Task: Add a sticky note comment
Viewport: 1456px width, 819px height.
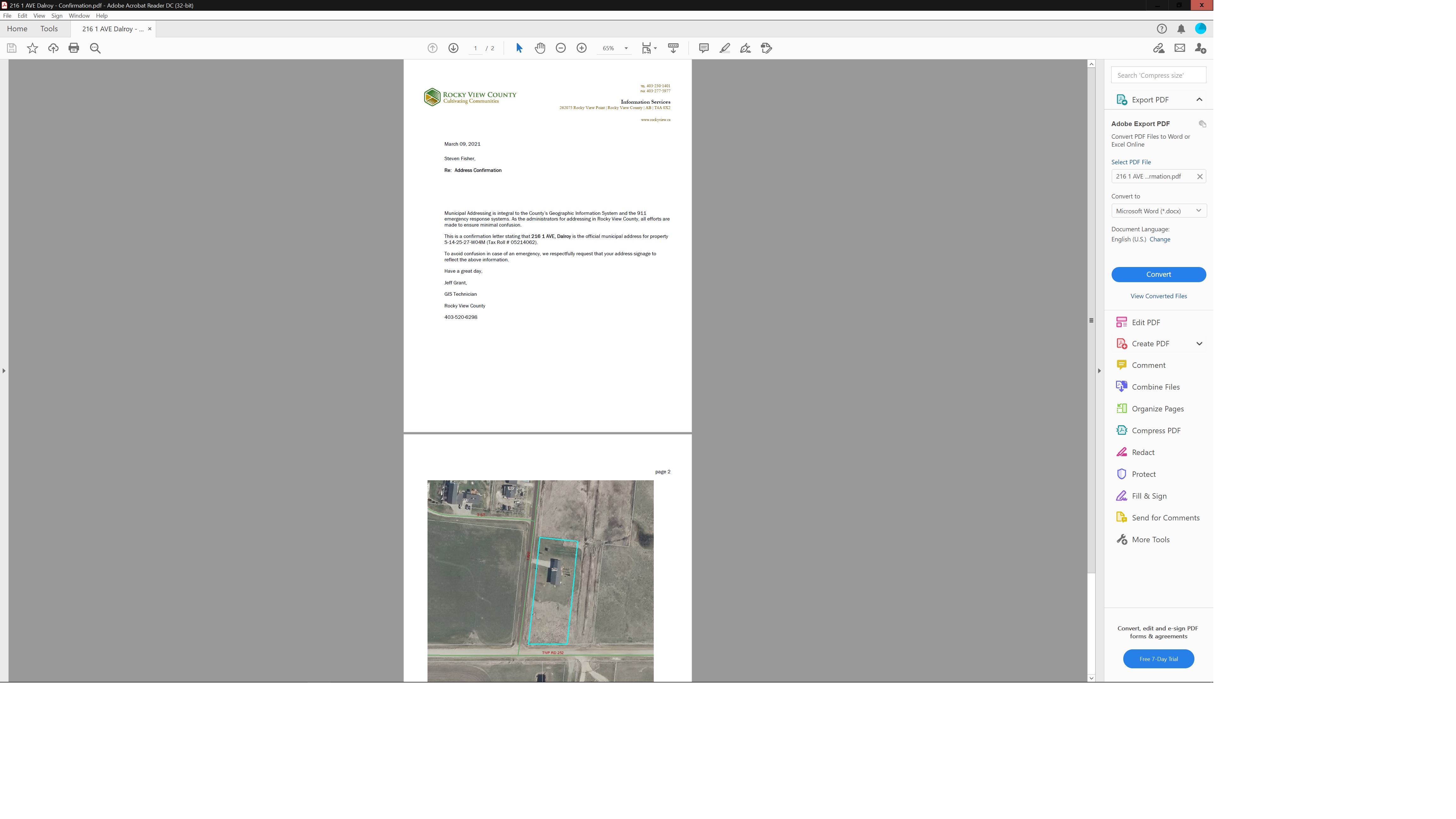Action: tap(703, 48)
